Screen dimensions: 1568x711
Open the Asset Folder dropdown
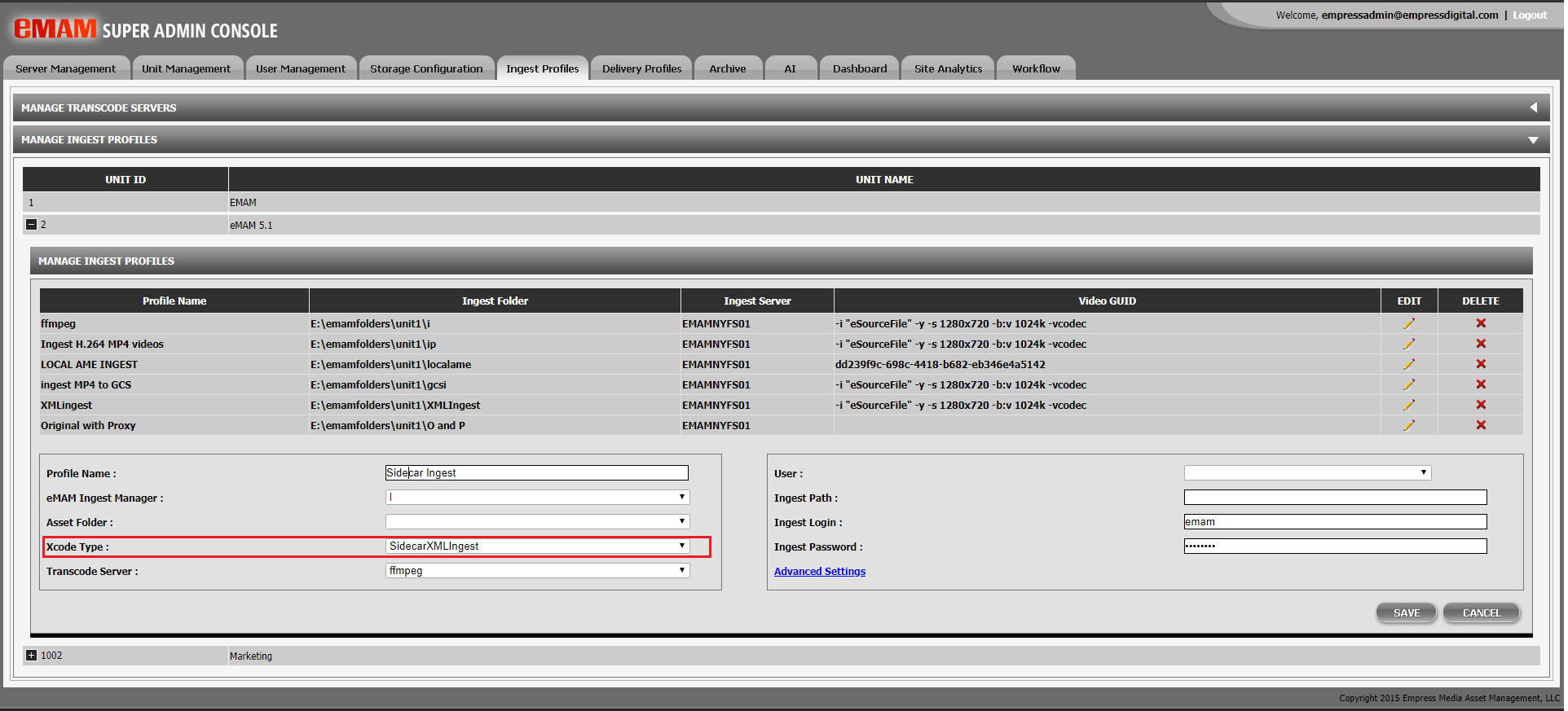(538, 521)
